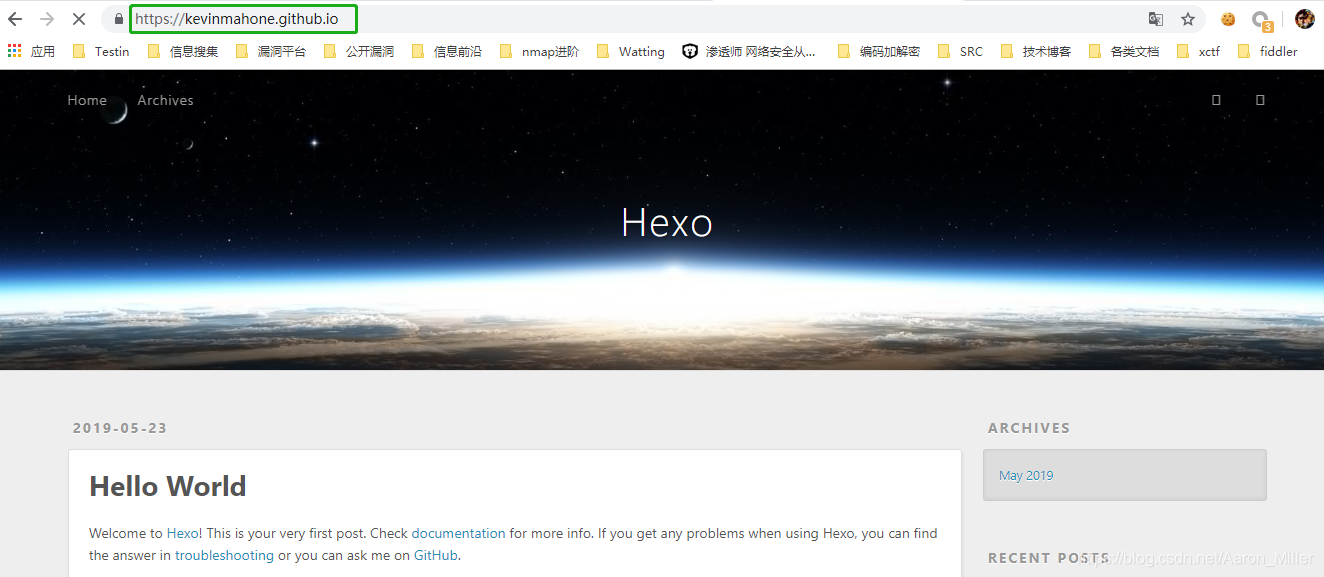The height and width of the screenshot is (577, 1324).
Task: Follow the Hexo link in the post text
Action: tap(182, 533)
